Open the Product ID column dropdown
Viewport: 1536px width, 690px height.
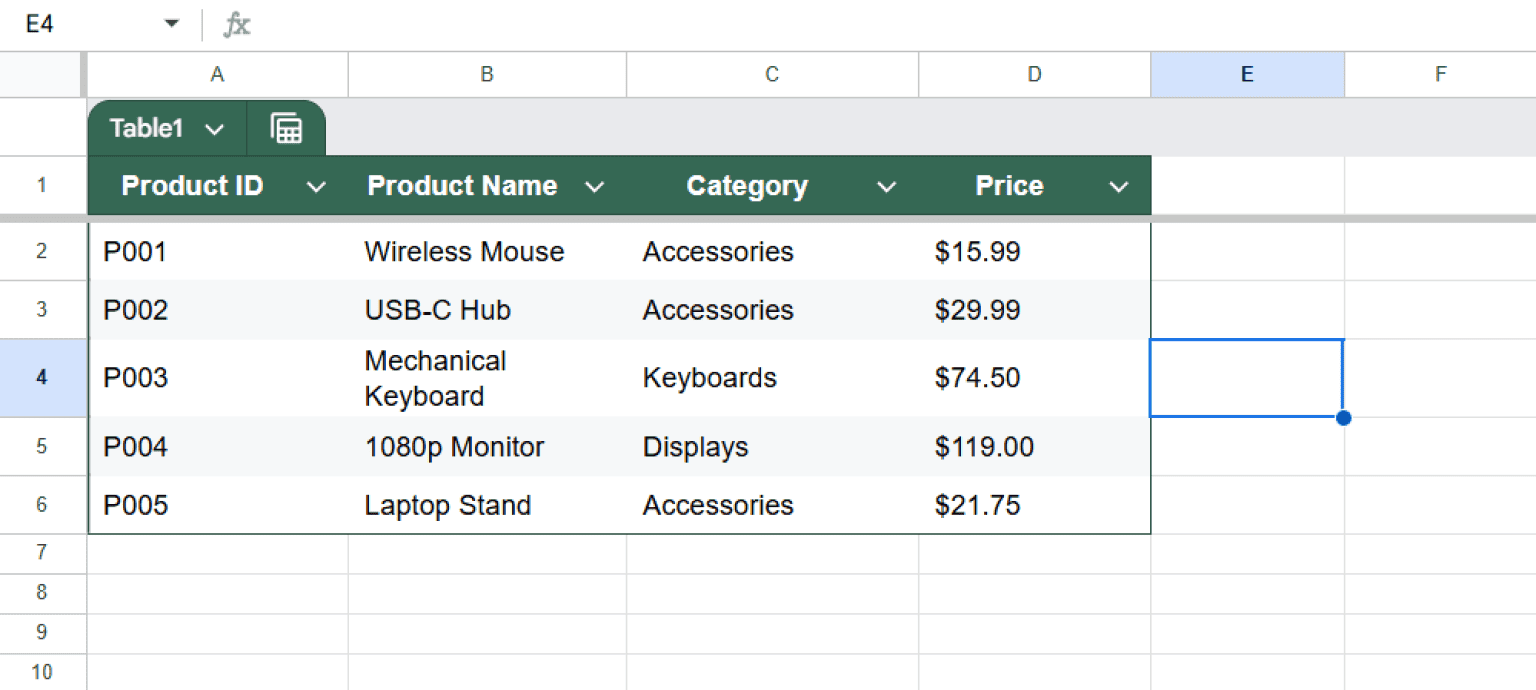click(316, 186)
